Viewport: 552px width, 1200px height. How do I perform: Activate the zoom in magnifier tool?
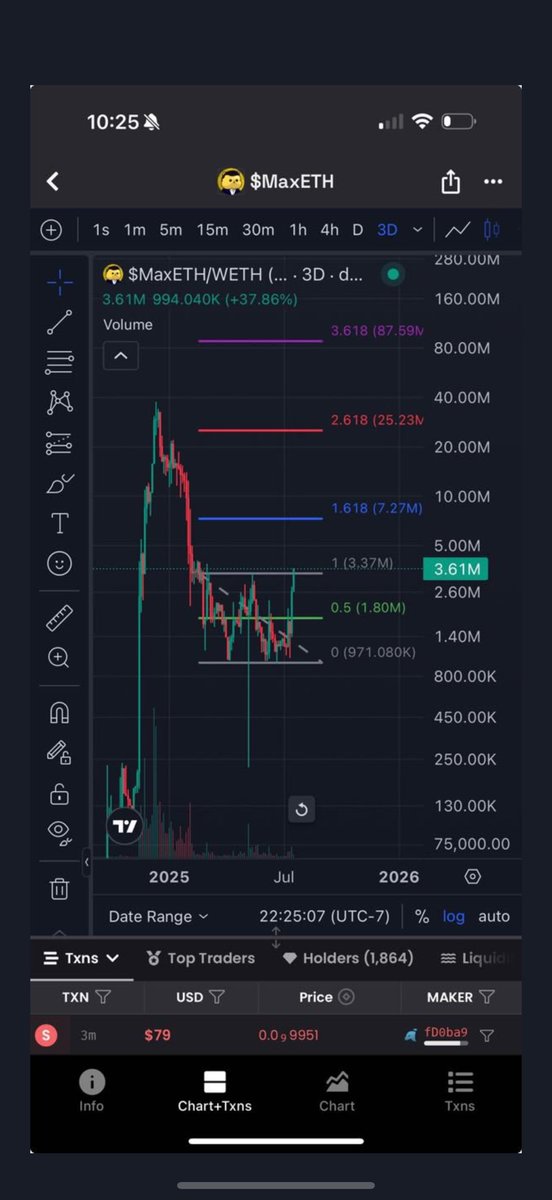coord(59,658)
